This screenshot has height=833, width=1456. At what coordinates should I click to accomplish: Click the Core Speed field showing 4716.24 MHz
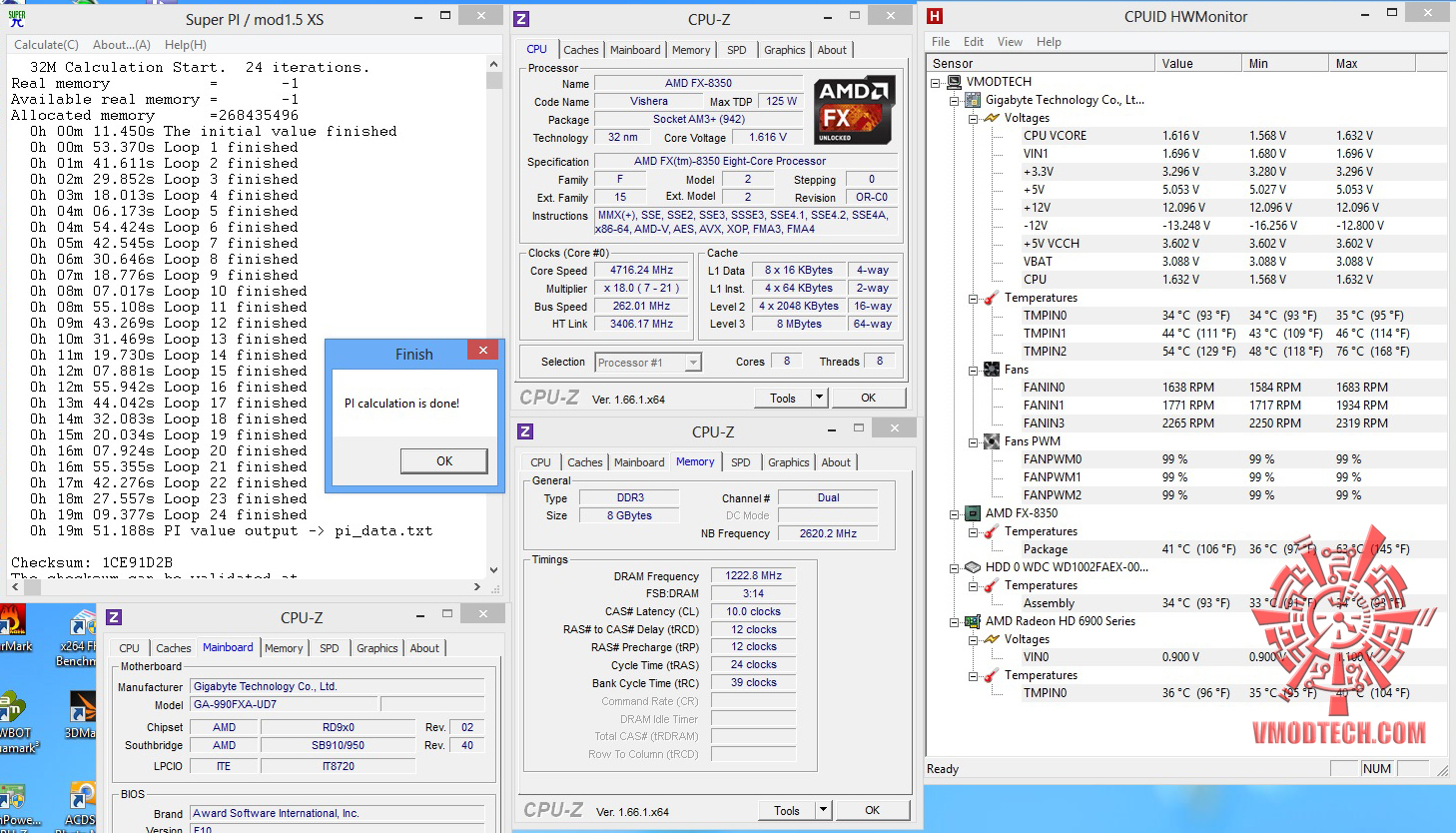pos(642,271)
